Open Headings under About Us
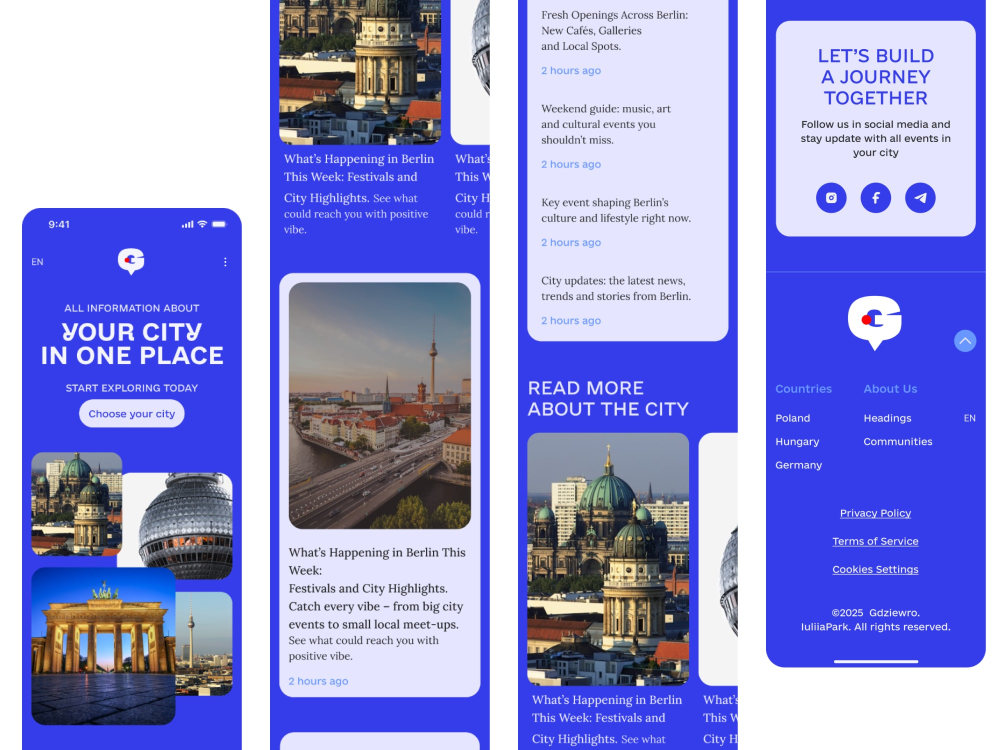 (887, 418)
